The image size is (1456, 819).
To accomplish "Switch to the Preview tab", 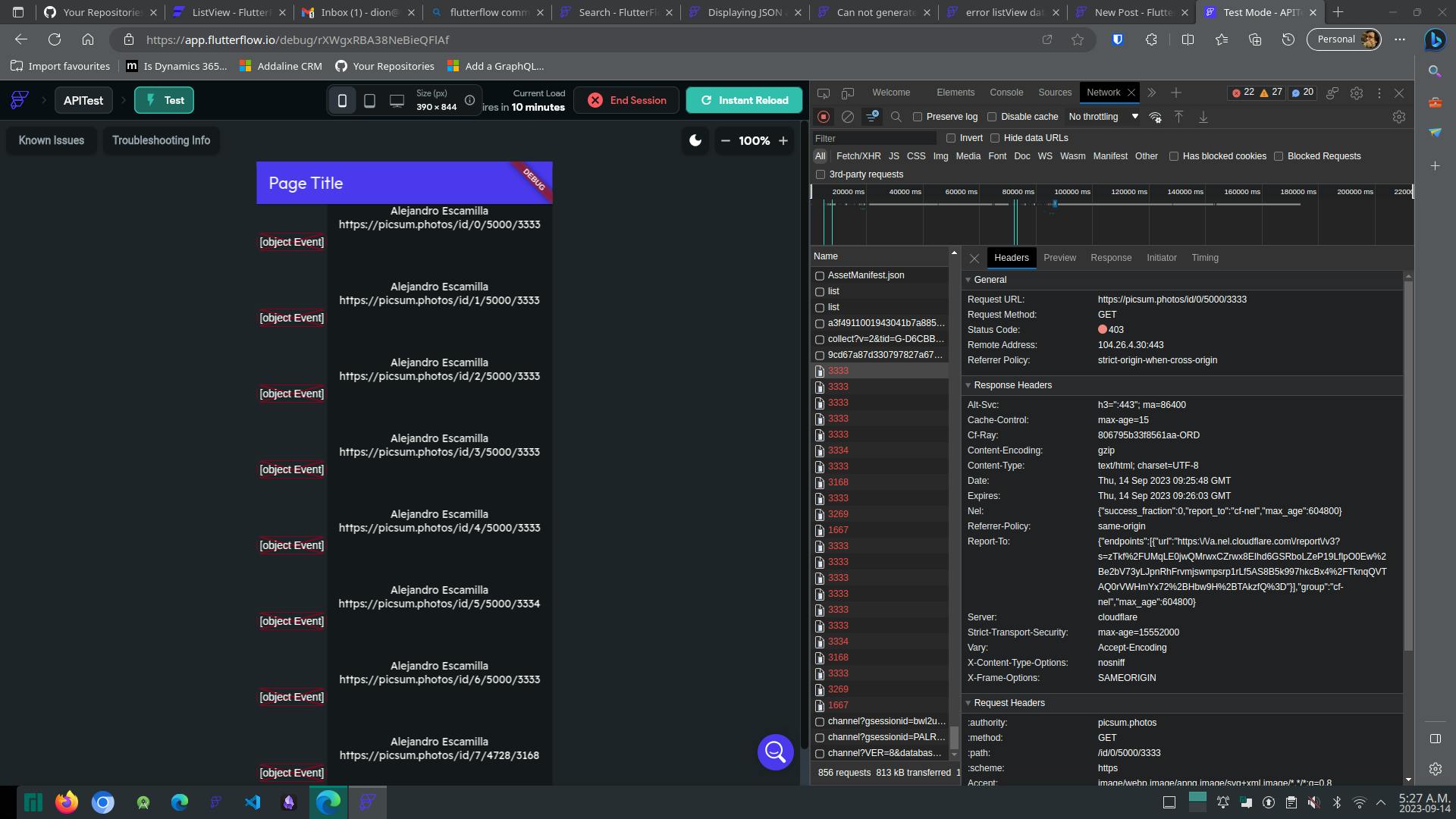I will click(1059, 258).
